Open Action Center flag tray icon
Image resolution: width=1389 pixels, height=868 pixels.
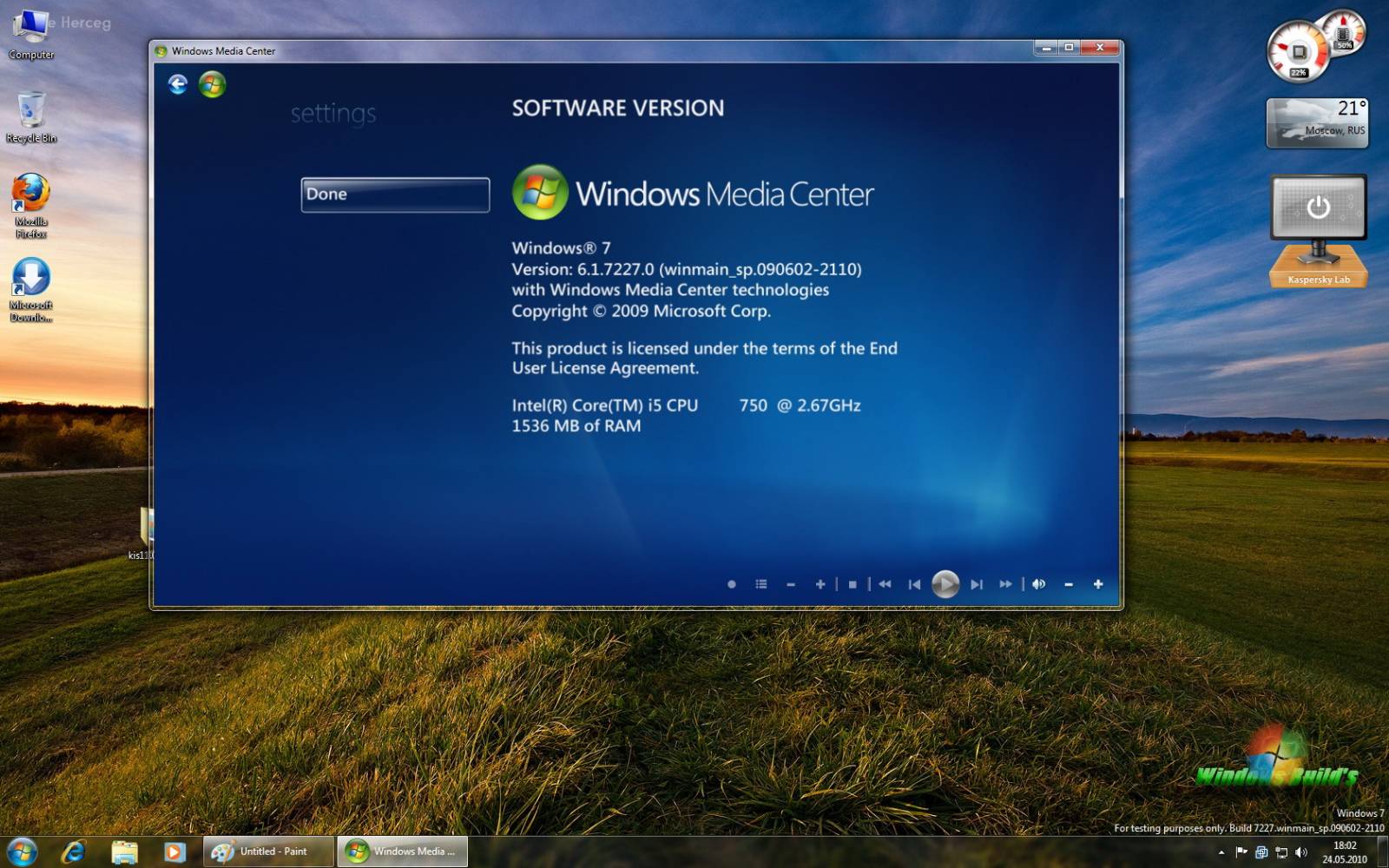1241,852
